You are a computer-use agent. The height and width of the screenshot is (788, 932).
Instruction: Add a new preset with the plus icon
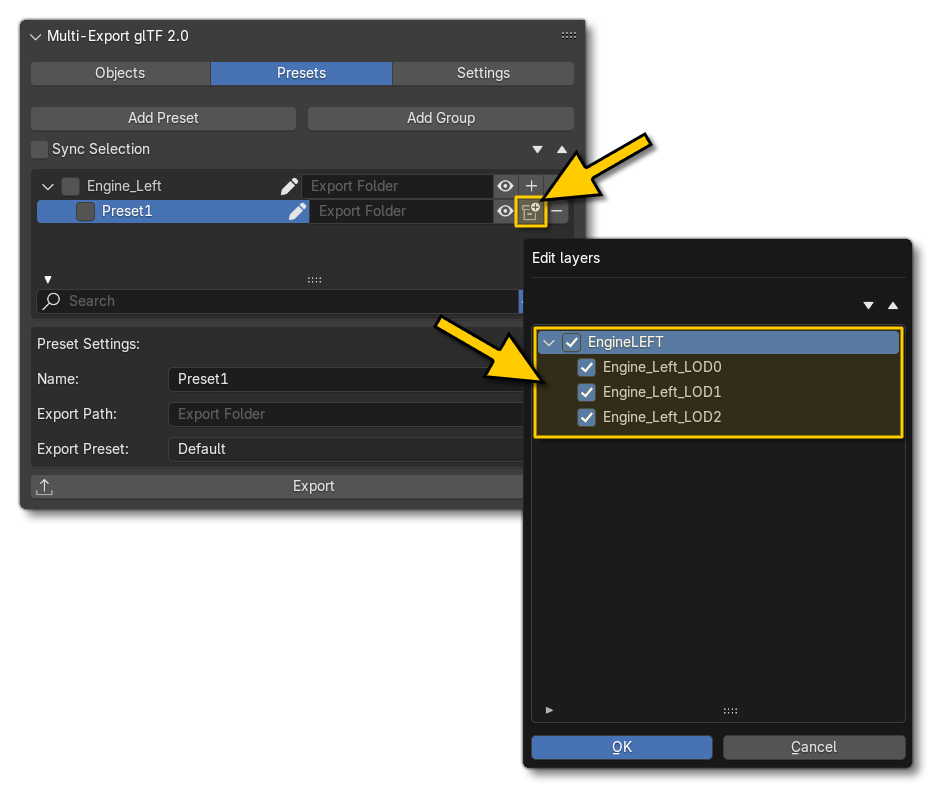coord(531,186)
